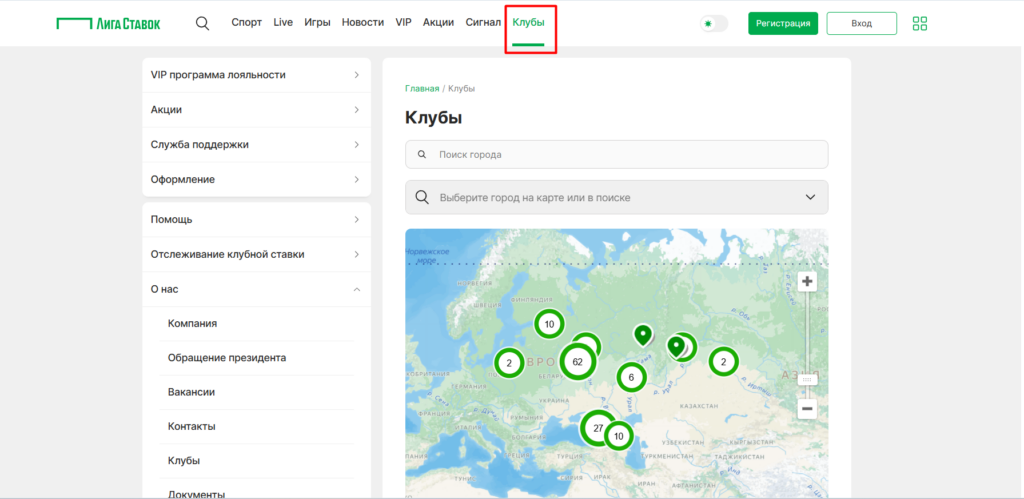Click the map zoom slider handle
Screen dimensions: 1024x499
(808, 379)
